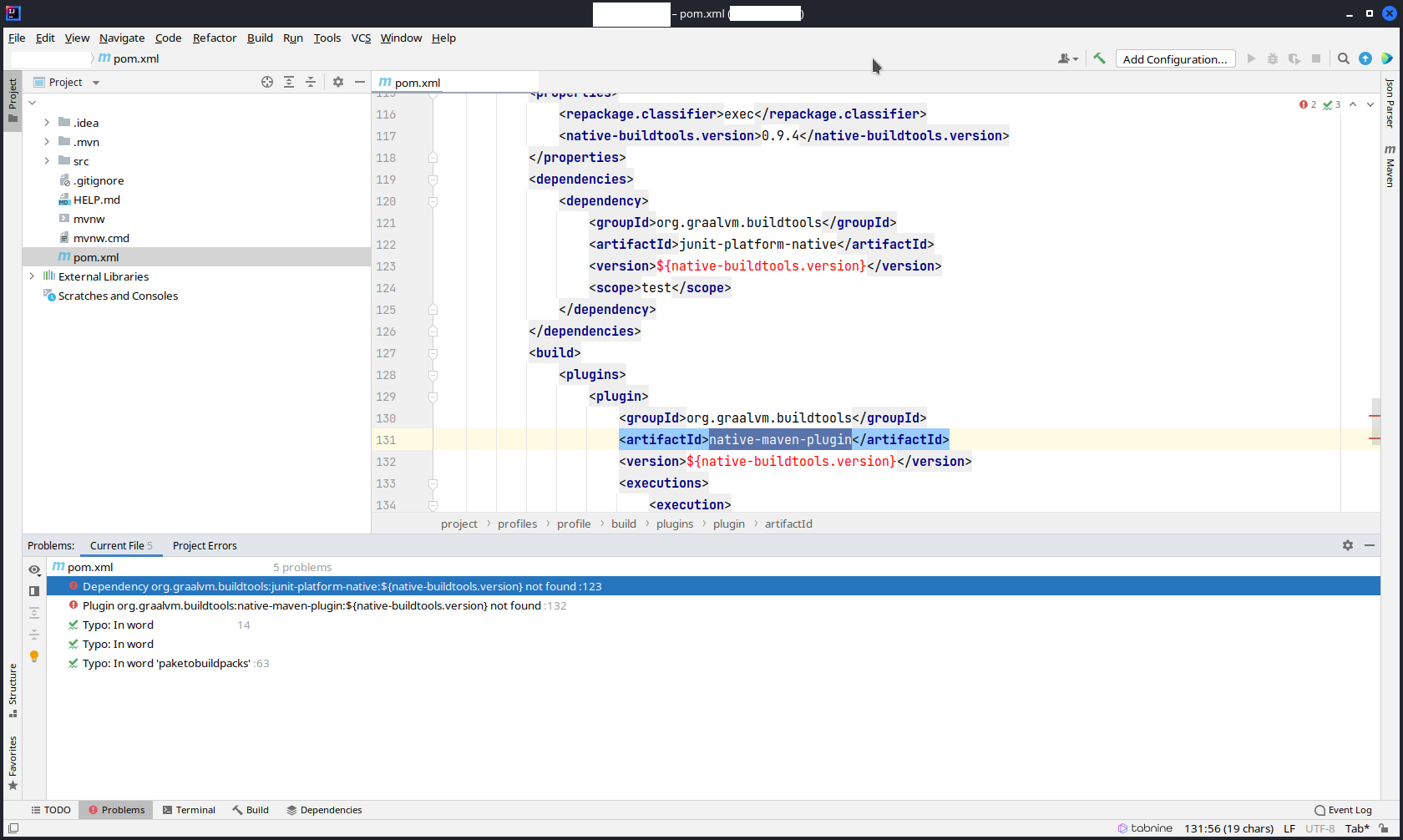Screen dimensions: 1403x840
Task: Expand the .idea folder
Action: click(47, 123)
